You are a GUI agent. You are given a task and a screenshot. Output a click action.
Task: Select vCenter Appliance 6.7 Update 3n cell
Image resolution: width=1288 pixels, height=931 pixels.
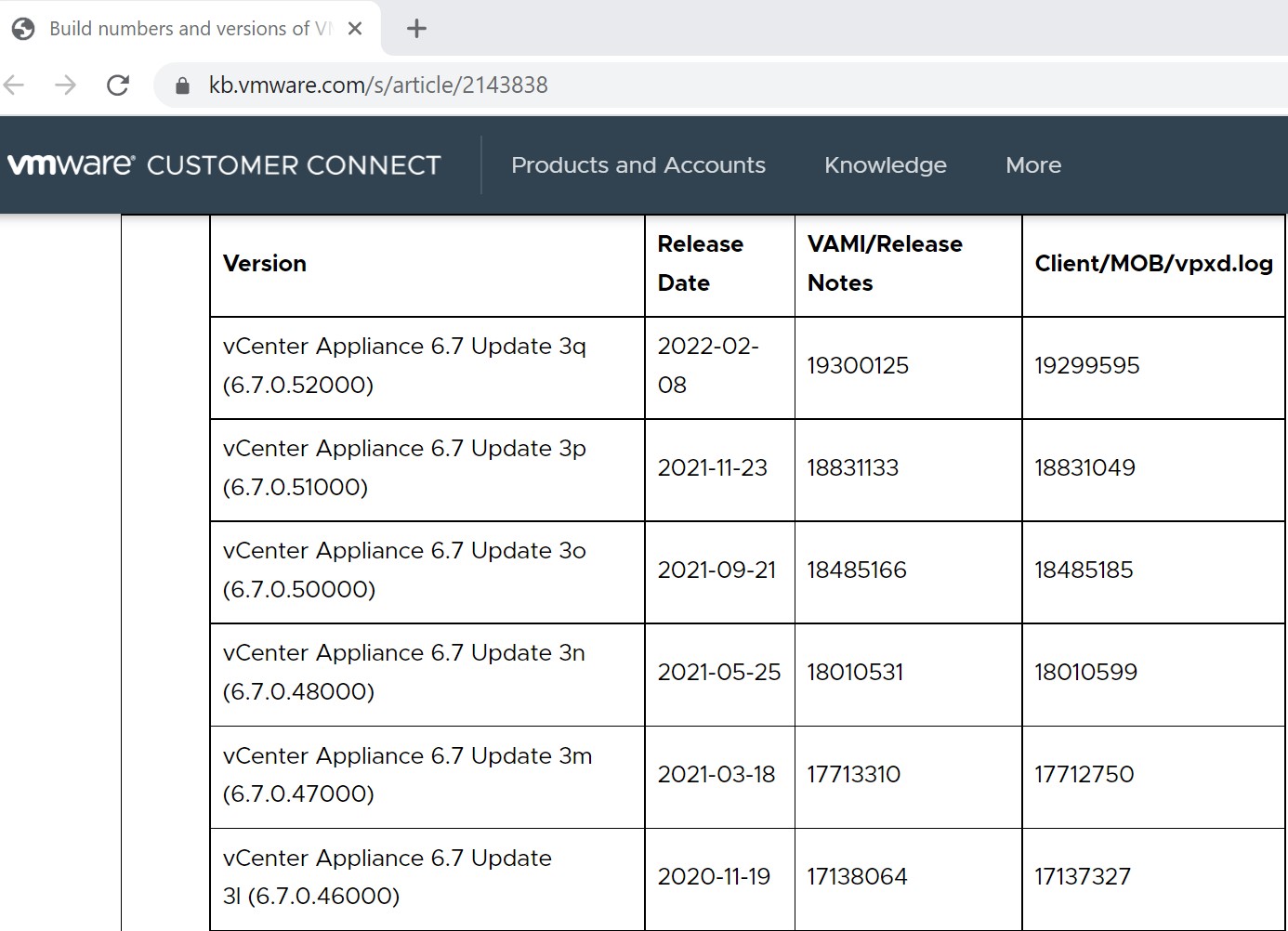427,674
